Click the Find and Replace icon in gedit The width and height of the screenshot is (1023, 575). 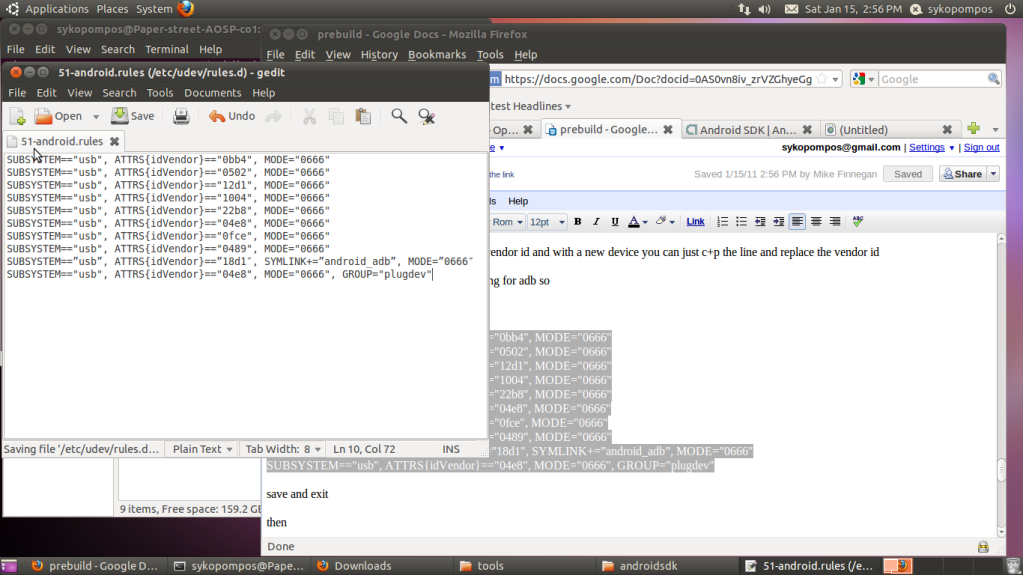point(427,116)
